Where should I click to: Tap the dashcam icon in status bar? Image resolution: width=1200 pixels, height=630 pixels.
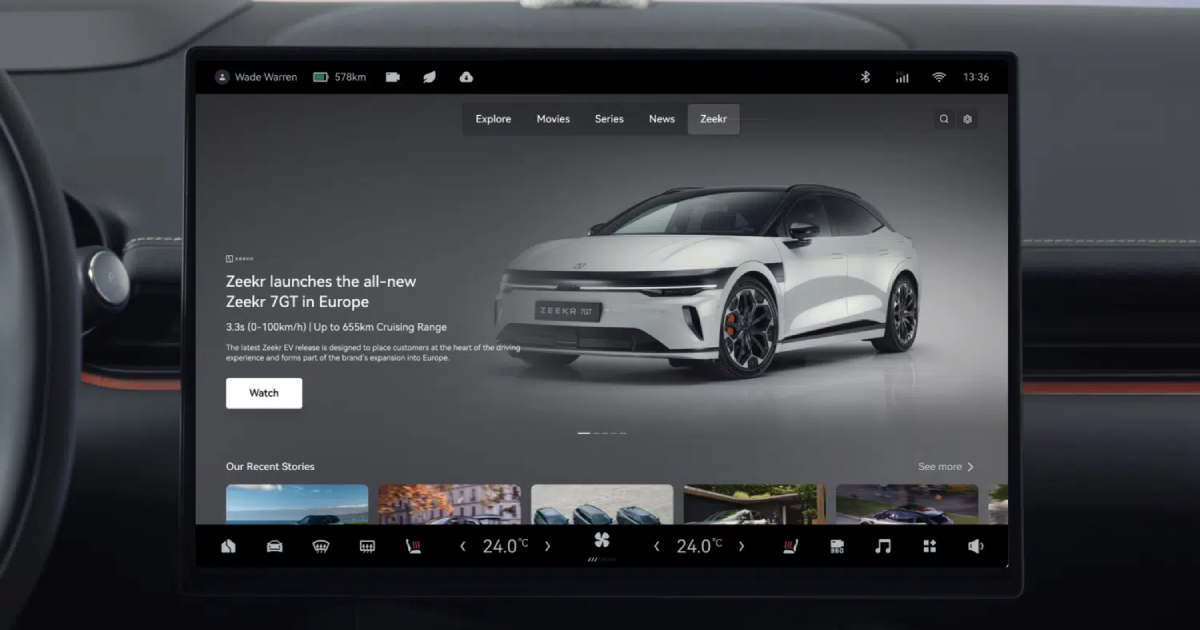coord(393,77)
